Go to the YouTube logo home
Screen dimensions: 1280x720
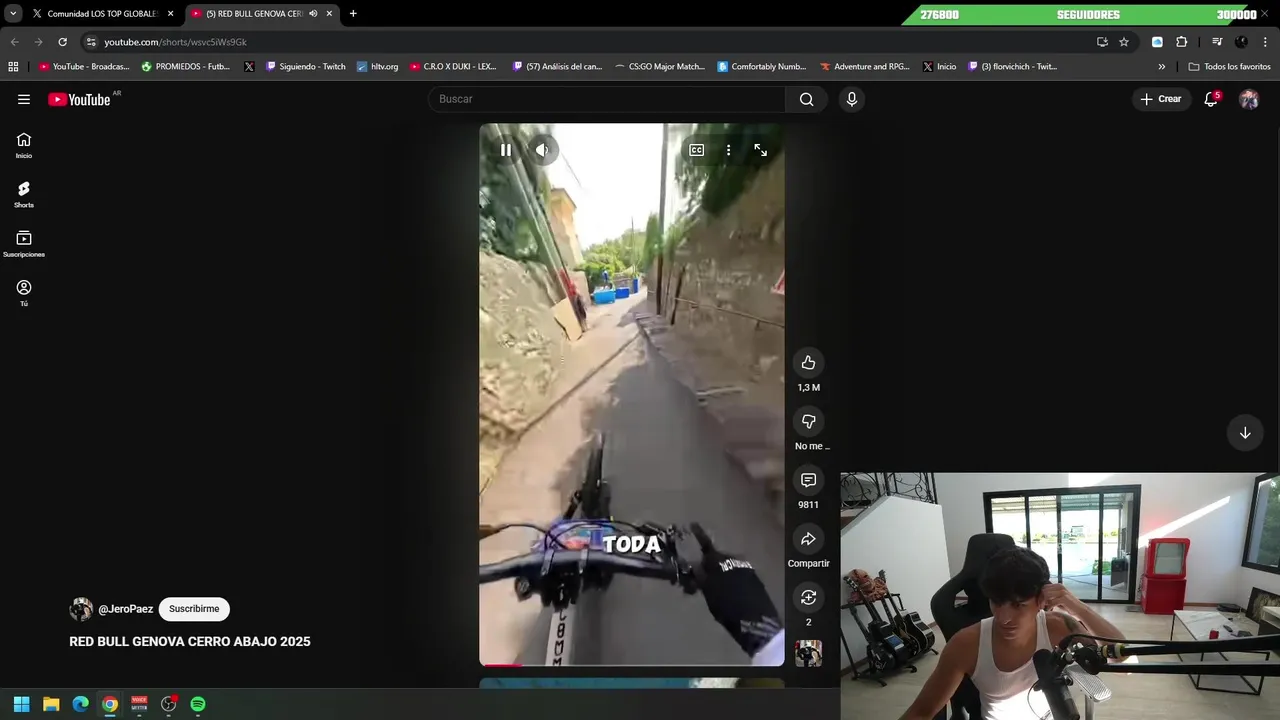pyautogui.click(x=80, y=99)
